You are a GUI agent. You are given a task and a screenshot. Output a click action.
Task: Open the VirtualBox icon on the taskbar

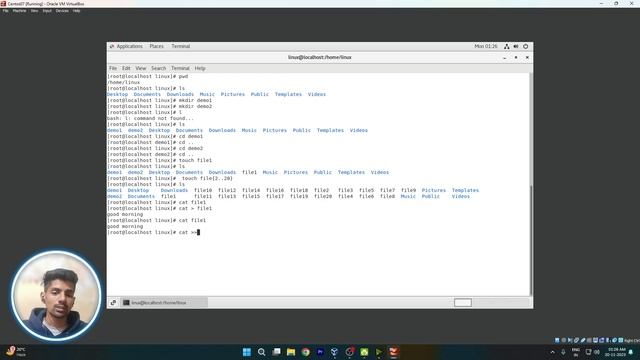click(334, 352)
